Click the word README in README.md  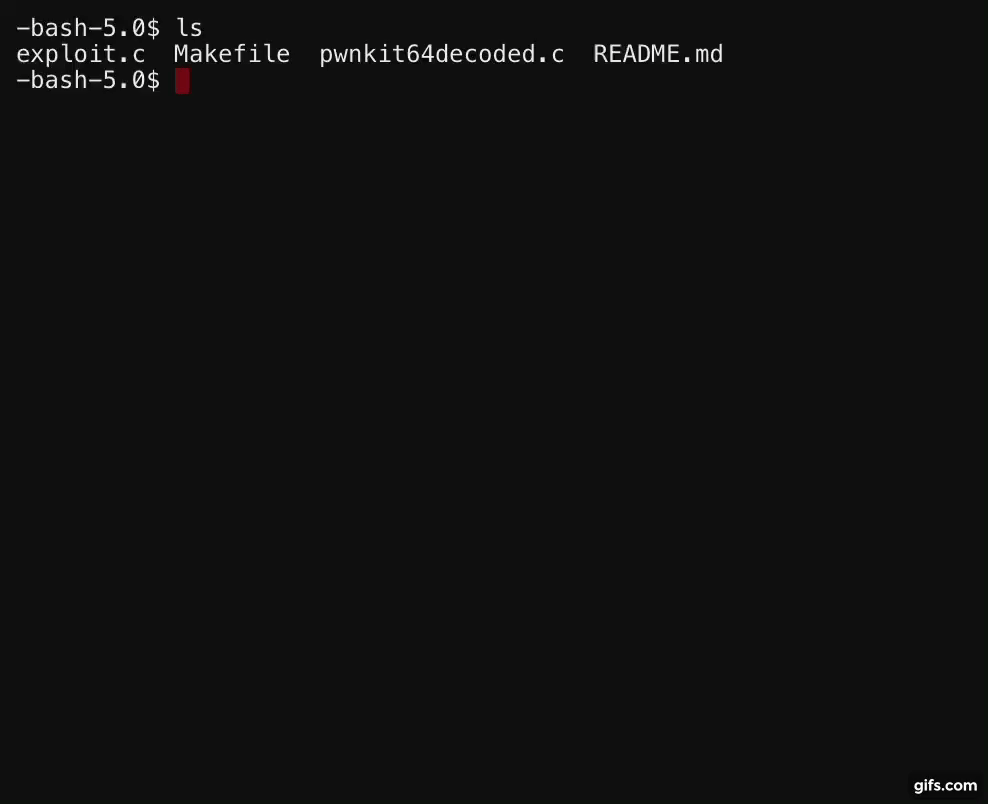636,54
